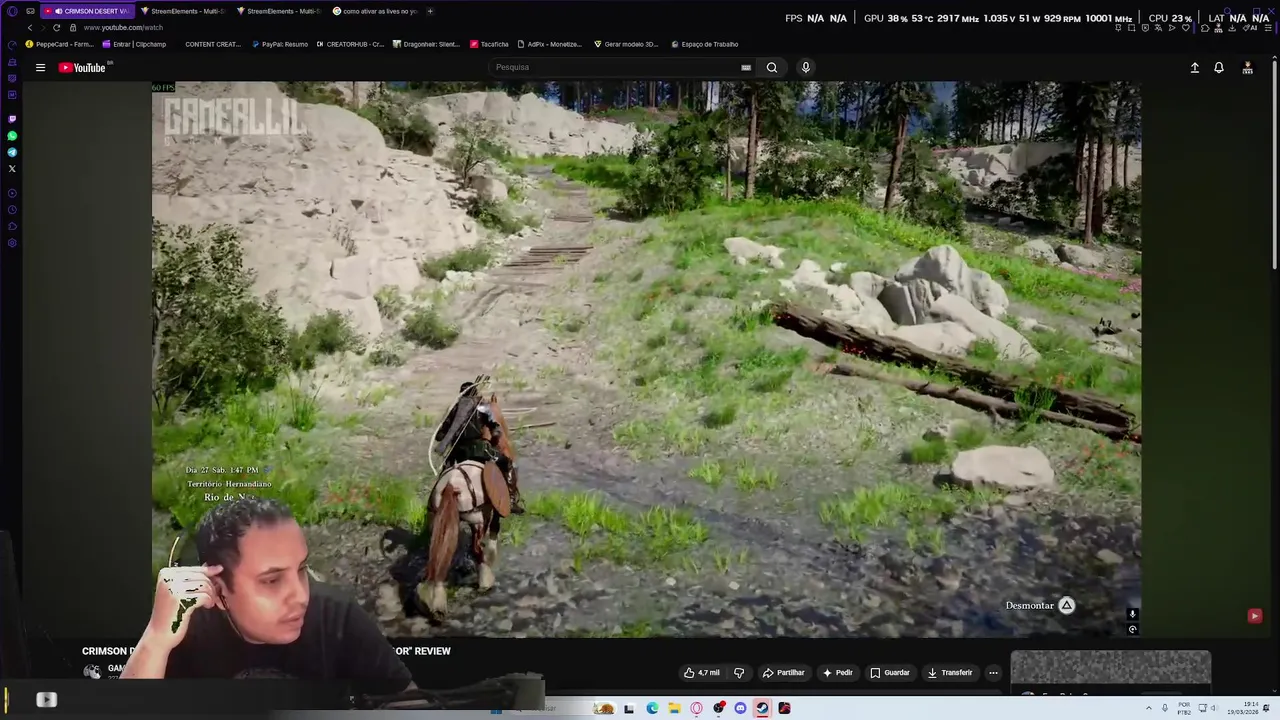Switch to 'como ativar as lives' tab
The width and height of the screenshot is (1280, 720).
[375, 11]
